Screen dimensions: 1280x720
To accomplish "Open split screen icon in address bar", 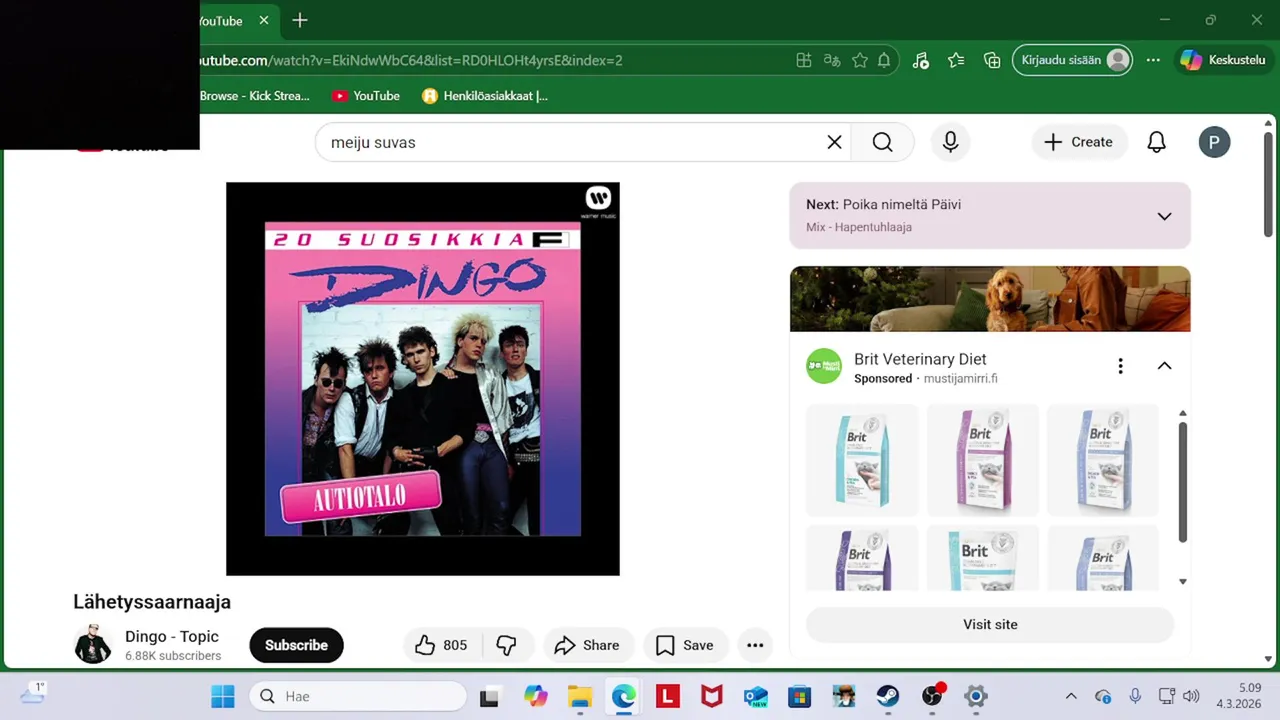I will pyautogui.click(x=803, y=60).
